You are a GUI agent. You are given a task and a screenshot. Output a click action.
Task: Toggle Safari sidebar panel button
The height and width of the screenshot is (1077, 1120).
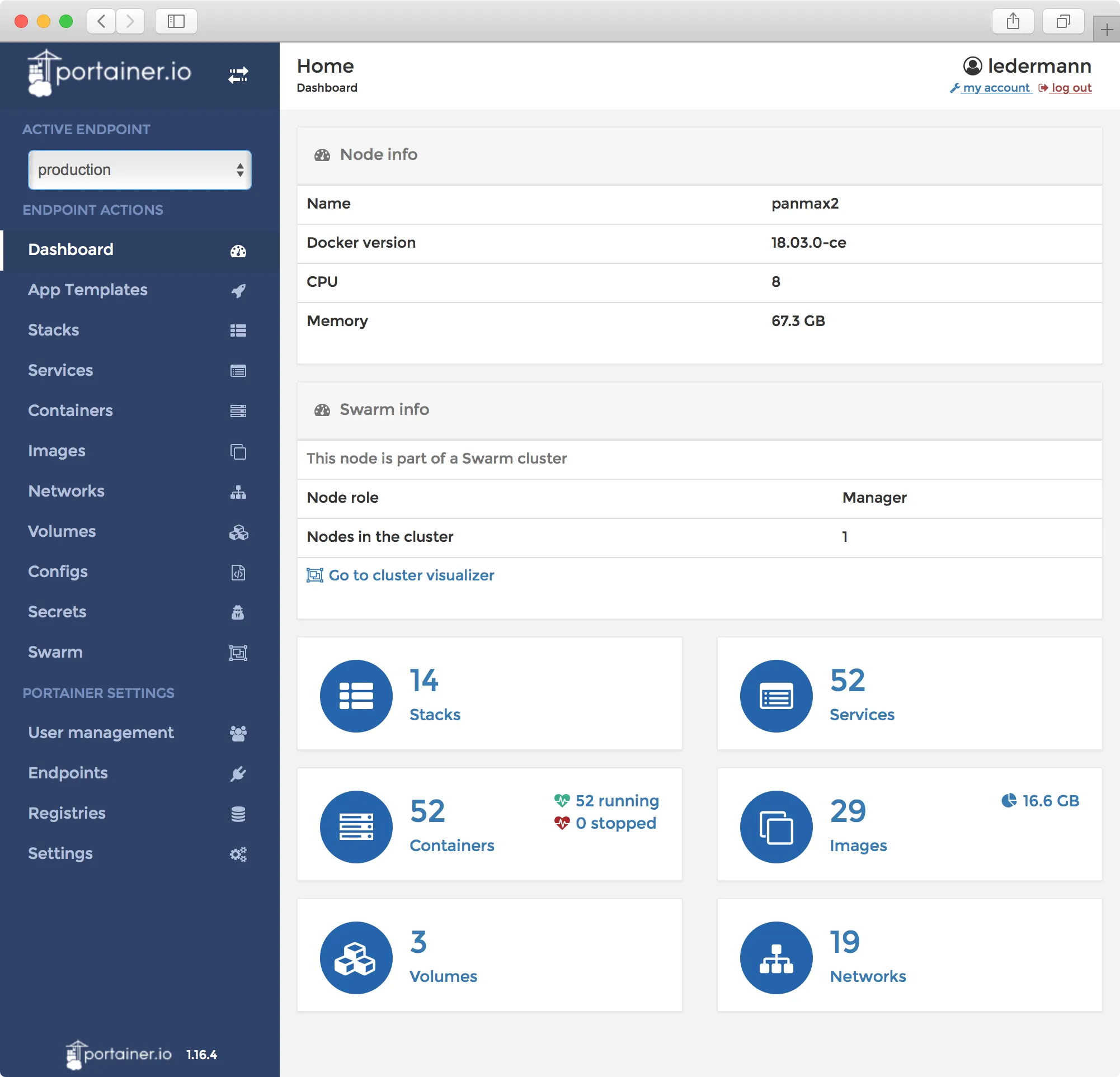click(176, 21)
